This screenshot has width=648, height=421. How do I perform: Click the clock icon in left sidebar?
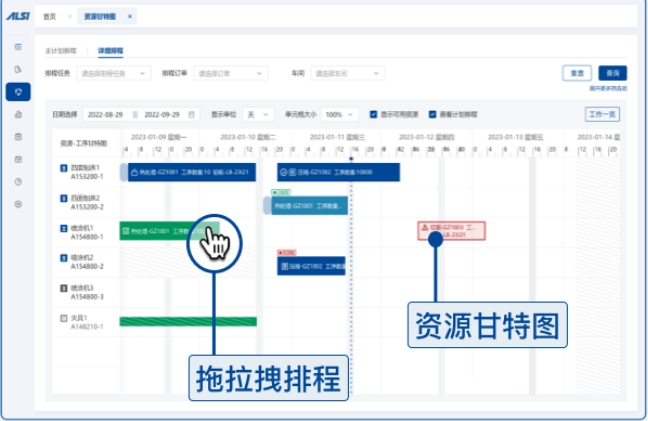pos(18,181)
